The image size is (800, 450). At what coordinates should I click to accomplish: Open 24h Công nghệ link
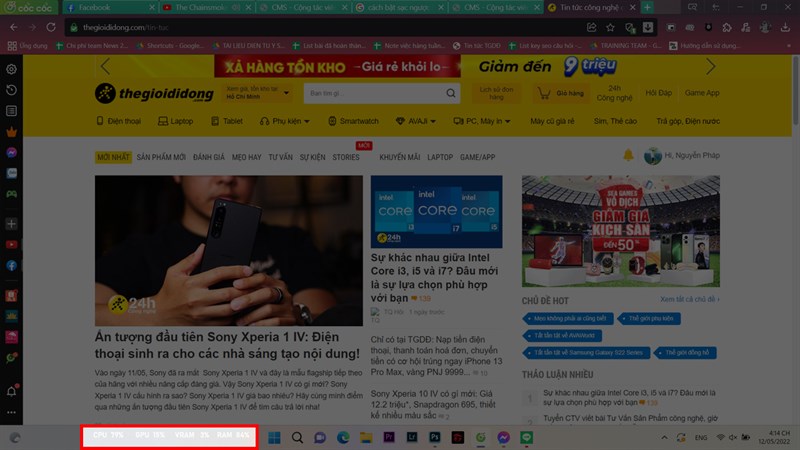point(614,93)
